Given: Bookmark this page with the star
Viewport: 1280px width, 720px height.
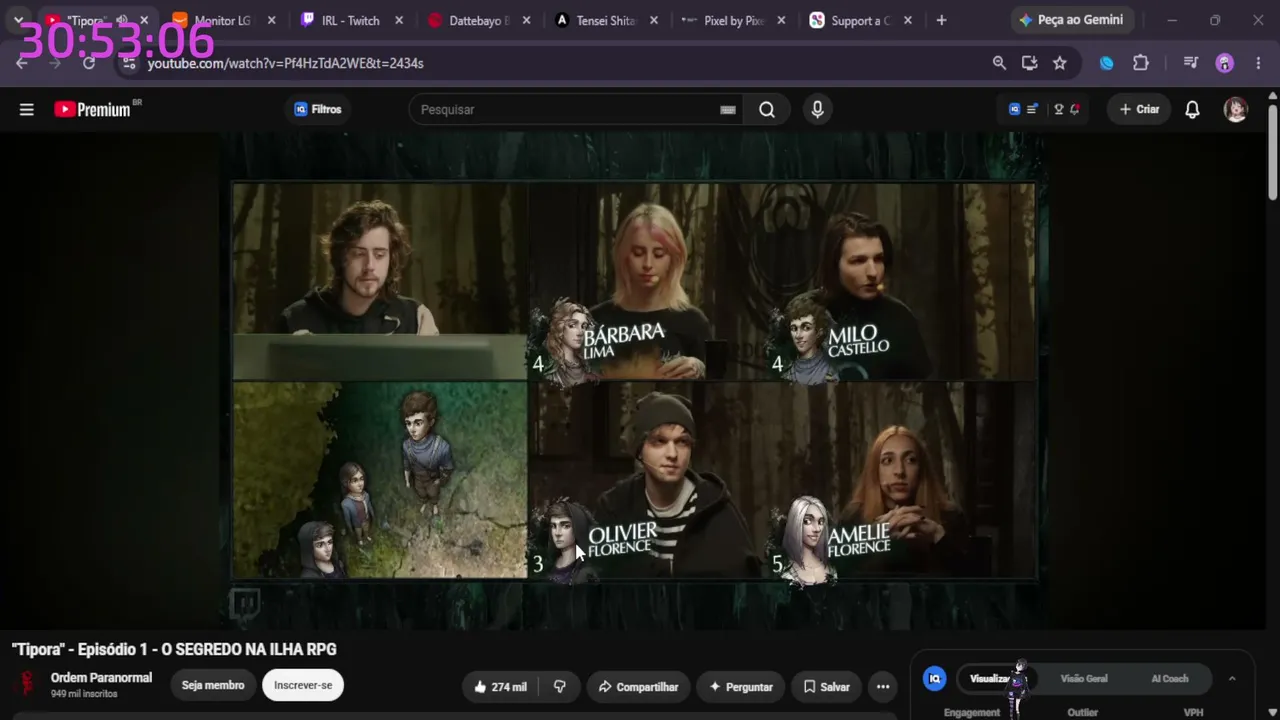Looking at the screenshot, I should coord(1060,63).
